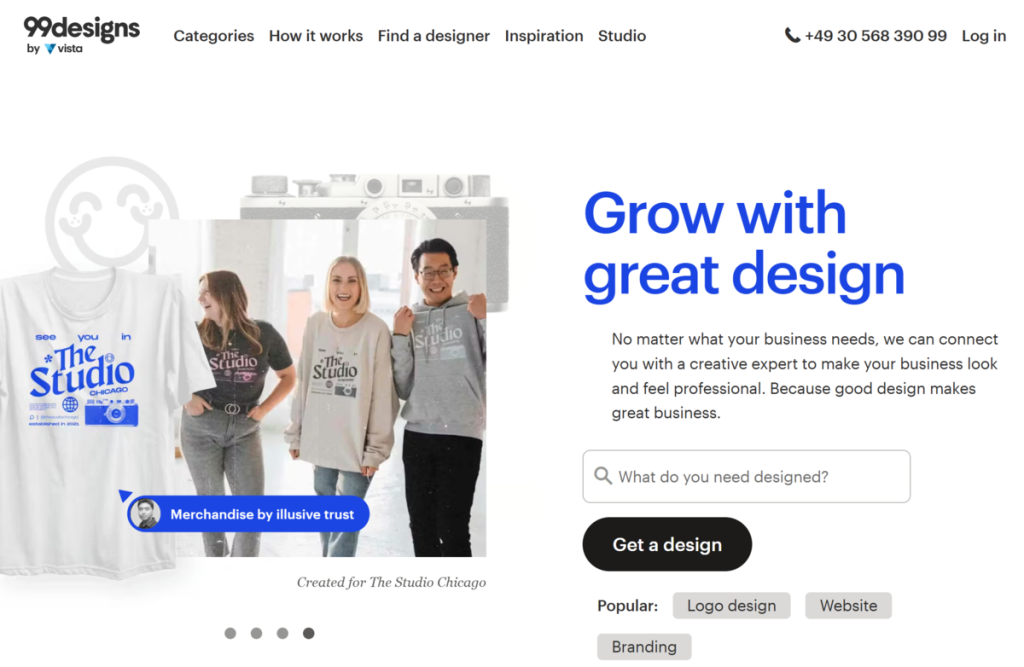Go to Find a designer

[433, 36]
